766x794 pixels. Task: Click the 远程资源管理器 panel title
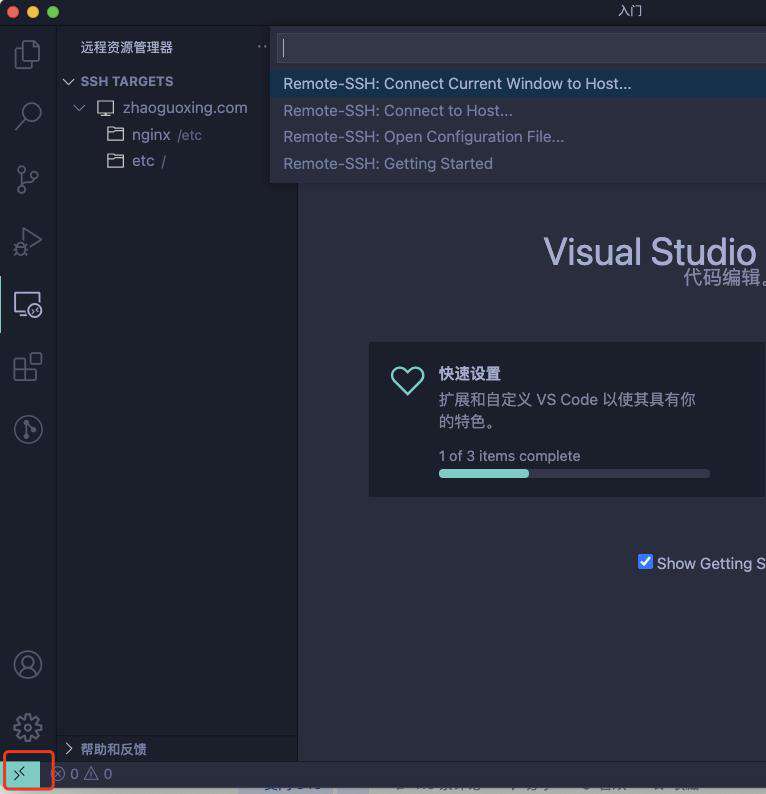(x=127, y=48)
